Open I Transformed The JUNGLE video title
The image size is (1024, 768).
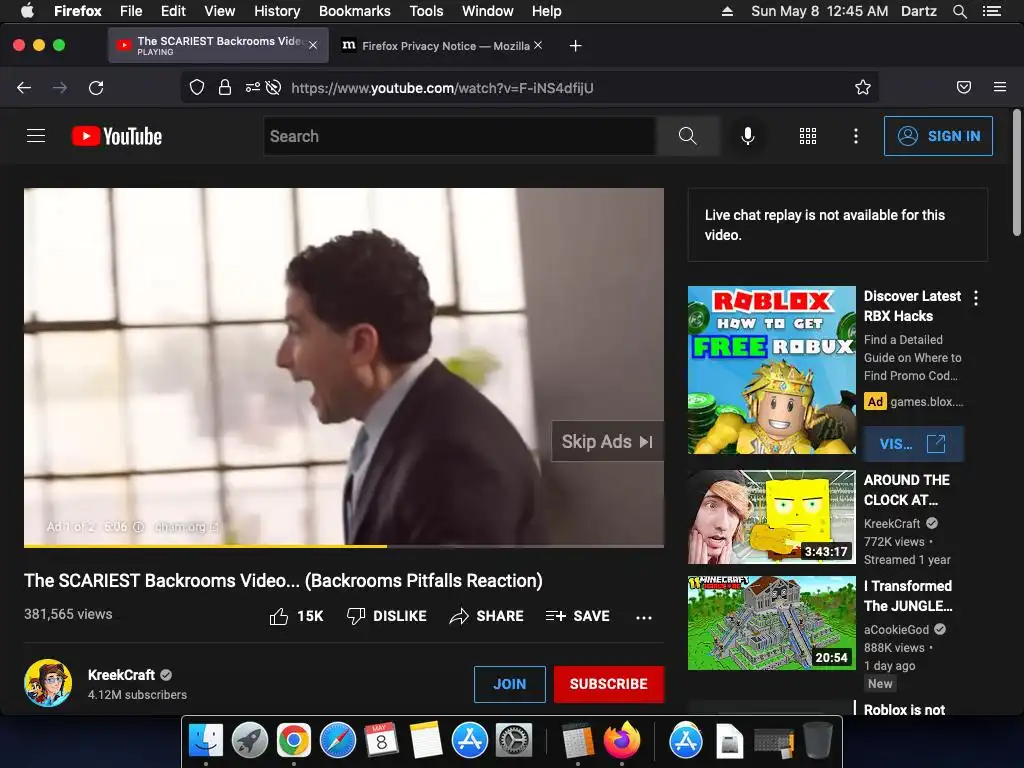[908, 596]
